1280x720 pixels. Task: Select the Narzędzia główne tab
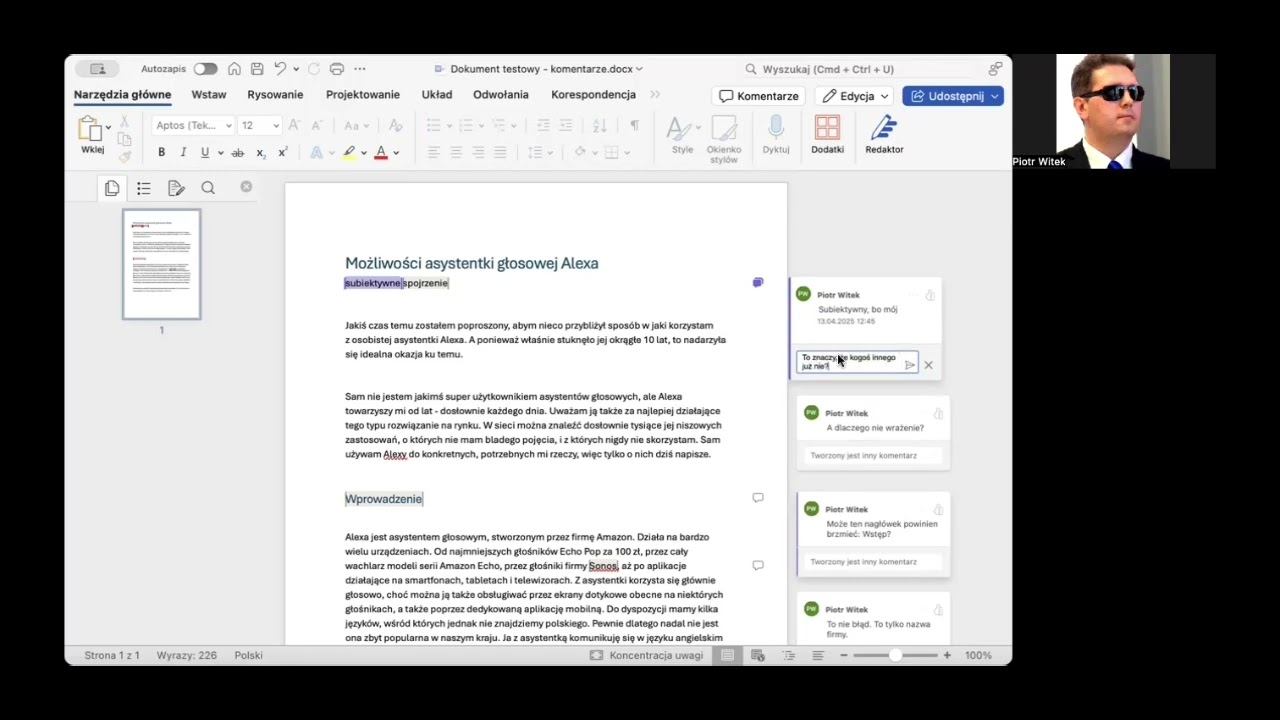pos(122,94)
